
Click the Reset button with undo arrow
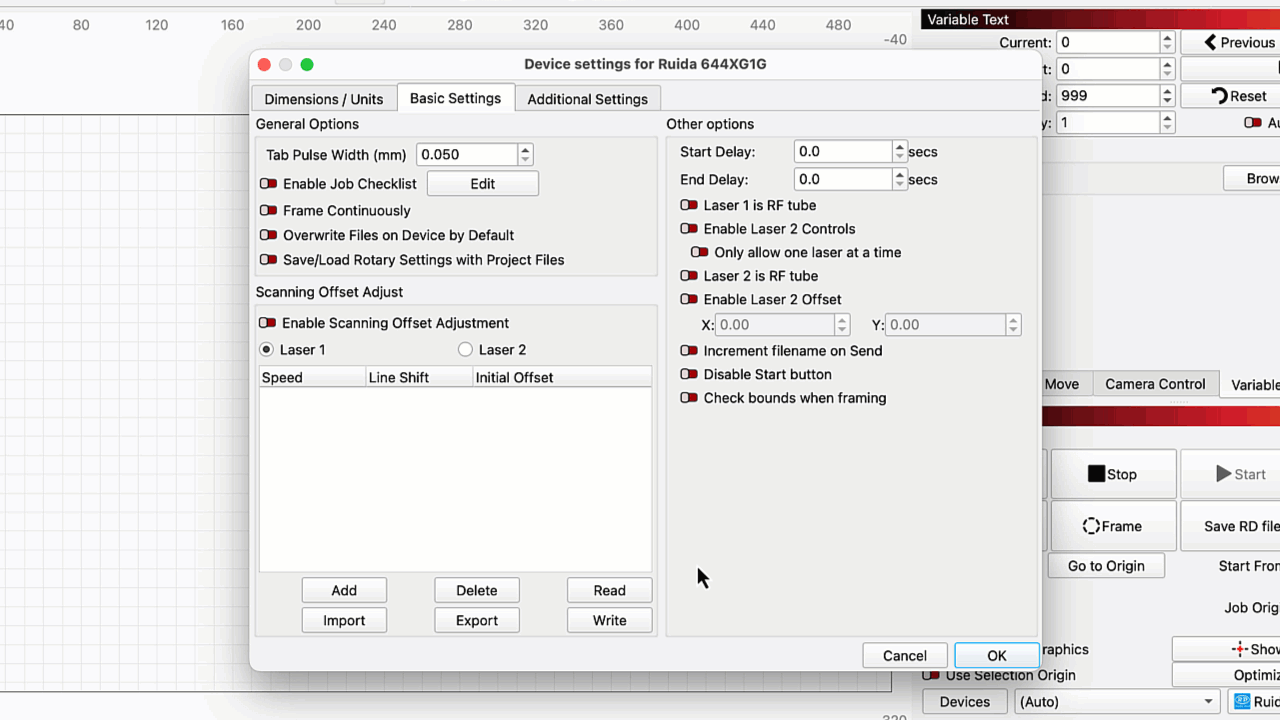(1238, 96)
